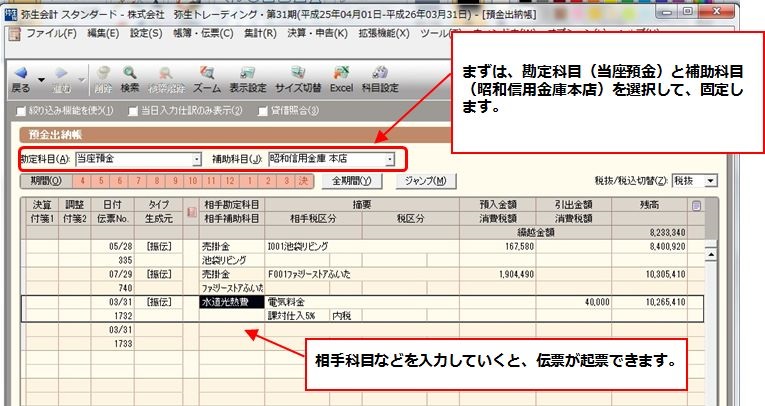Click the 167,580 deposit amount cell
The image size is (765, 406).
[498, 246]
